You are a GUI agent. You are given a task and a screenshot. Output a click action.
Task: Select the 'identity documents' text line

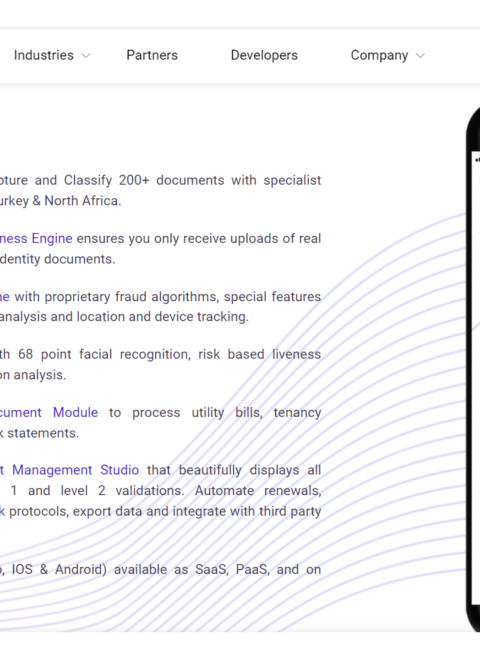58,259
